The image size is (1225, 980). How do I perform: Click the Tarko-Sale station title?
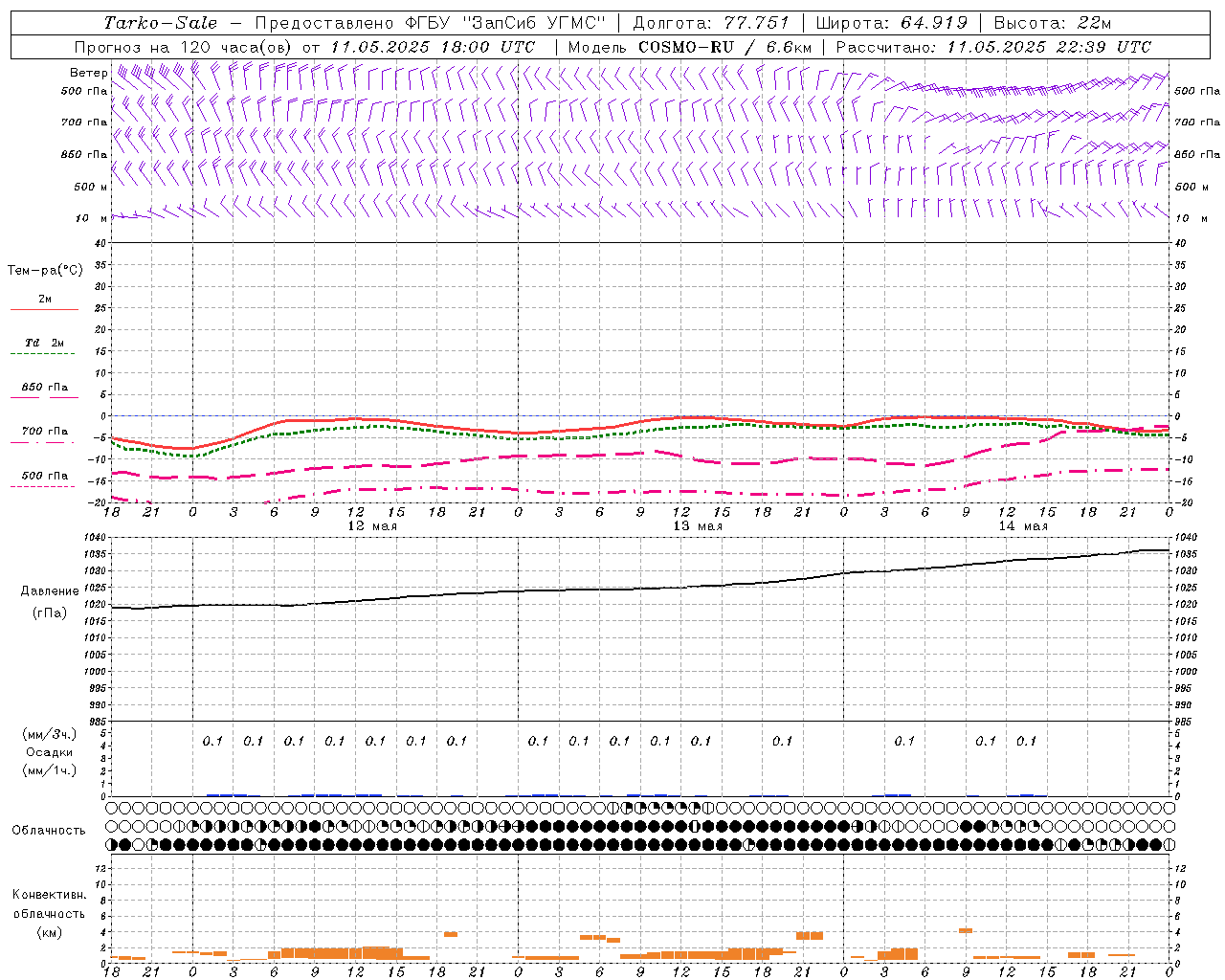click(x=161, y=23)
